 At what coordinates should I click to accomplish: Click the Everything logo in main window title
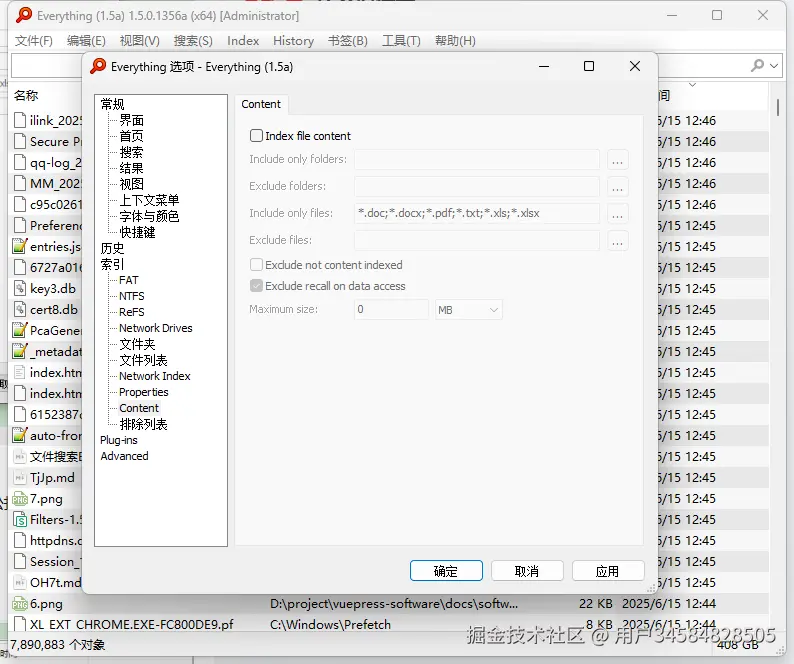pos(24,15)
